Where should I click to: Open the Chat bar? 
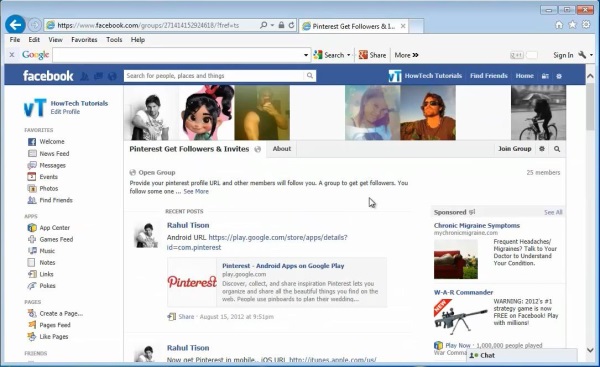click(x=522, y=356)
